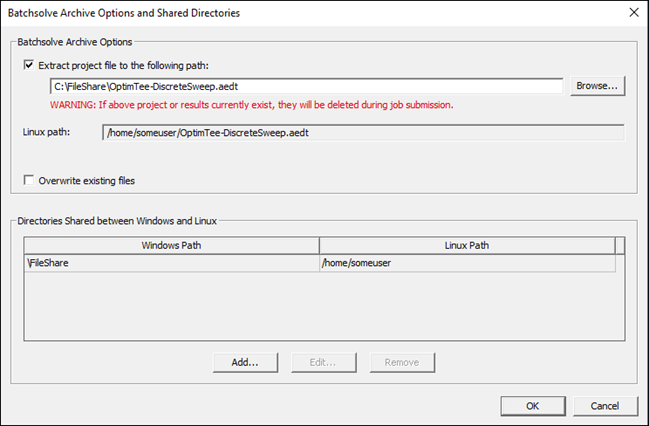649x426 pixels.
Task: Click the read-only Linux path field
Action: coord(363,132)
